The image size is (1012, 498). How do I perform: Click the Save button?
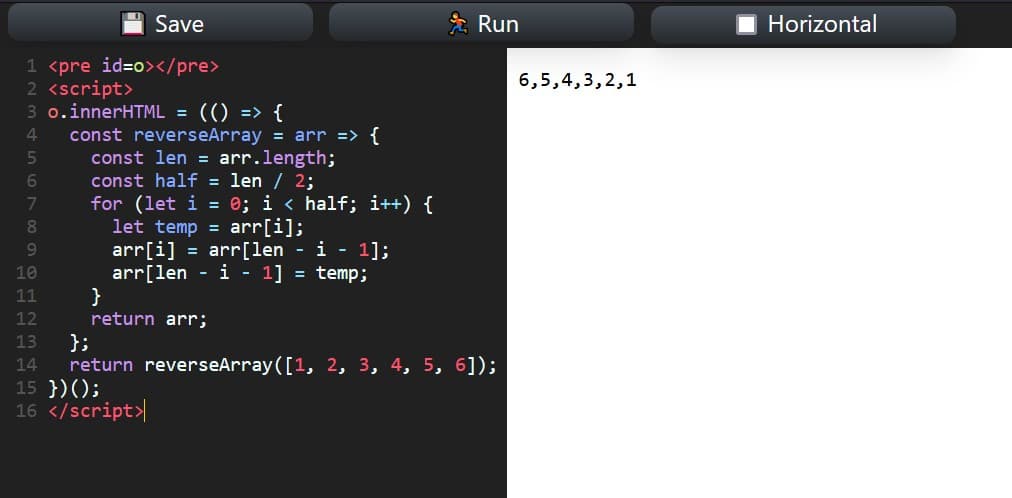coord(160,24)
